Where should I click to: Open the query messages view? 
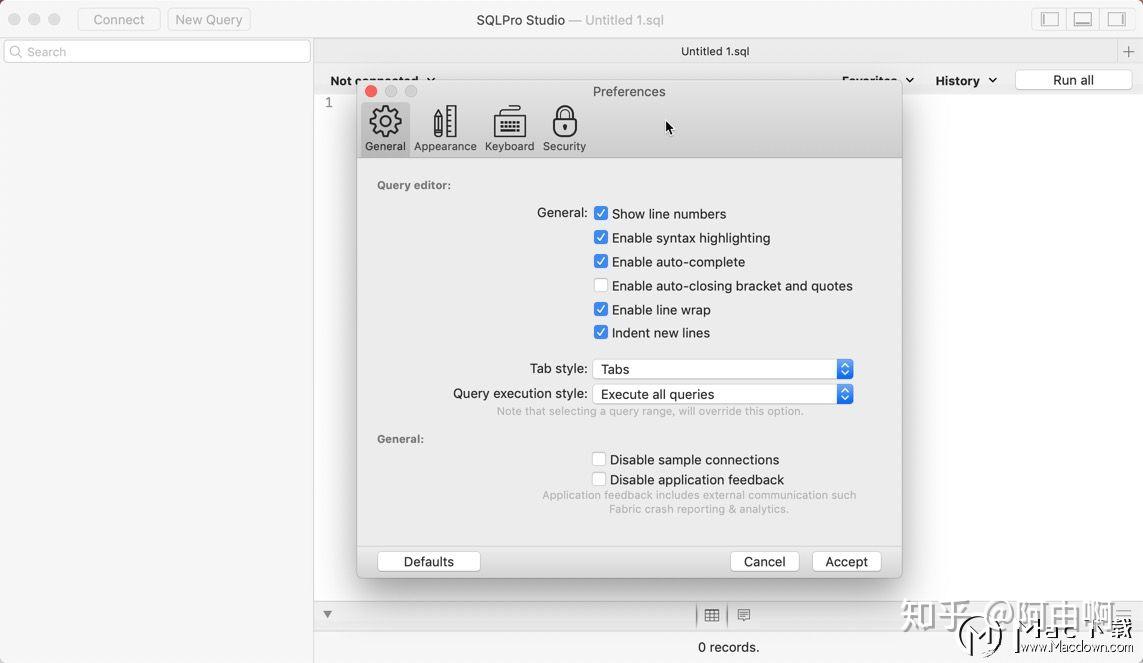tap(743, 614)
